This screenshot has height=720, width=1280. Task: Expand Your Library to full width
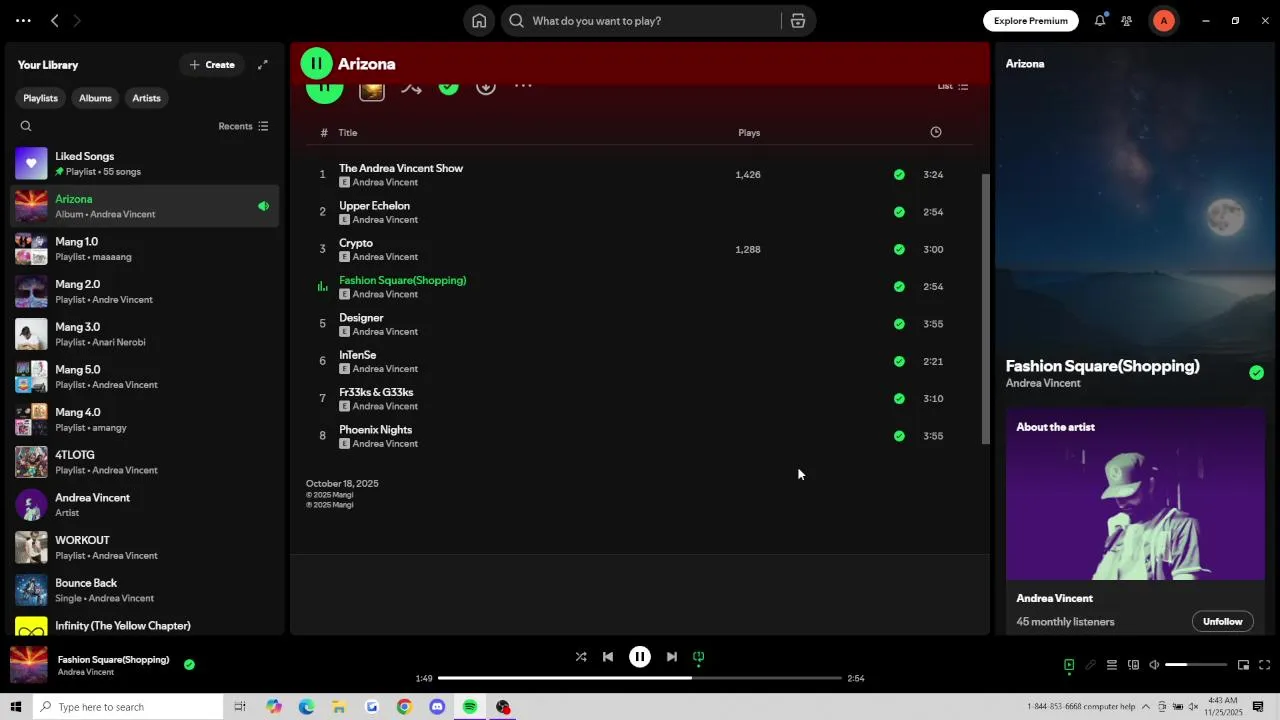[x=263, y=65]
